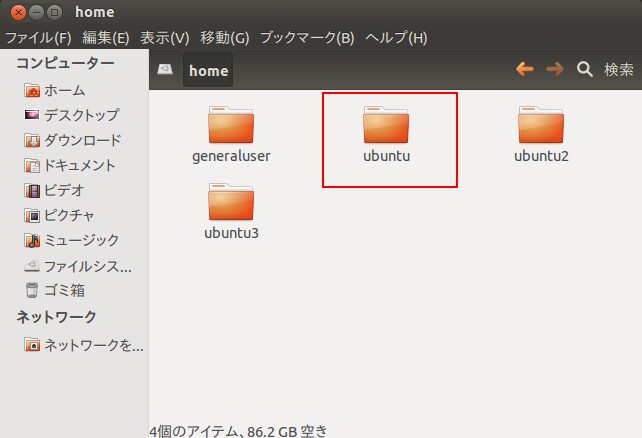Click the forward arrow navigation icon
Screen dimensions: 642x438
coord(555,69)
